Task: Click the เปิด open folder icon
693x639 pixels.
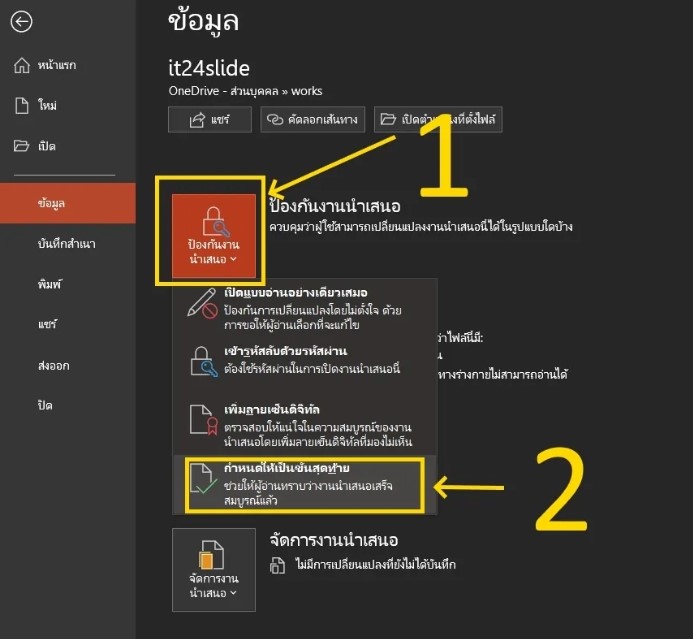Action: (21, 145)
